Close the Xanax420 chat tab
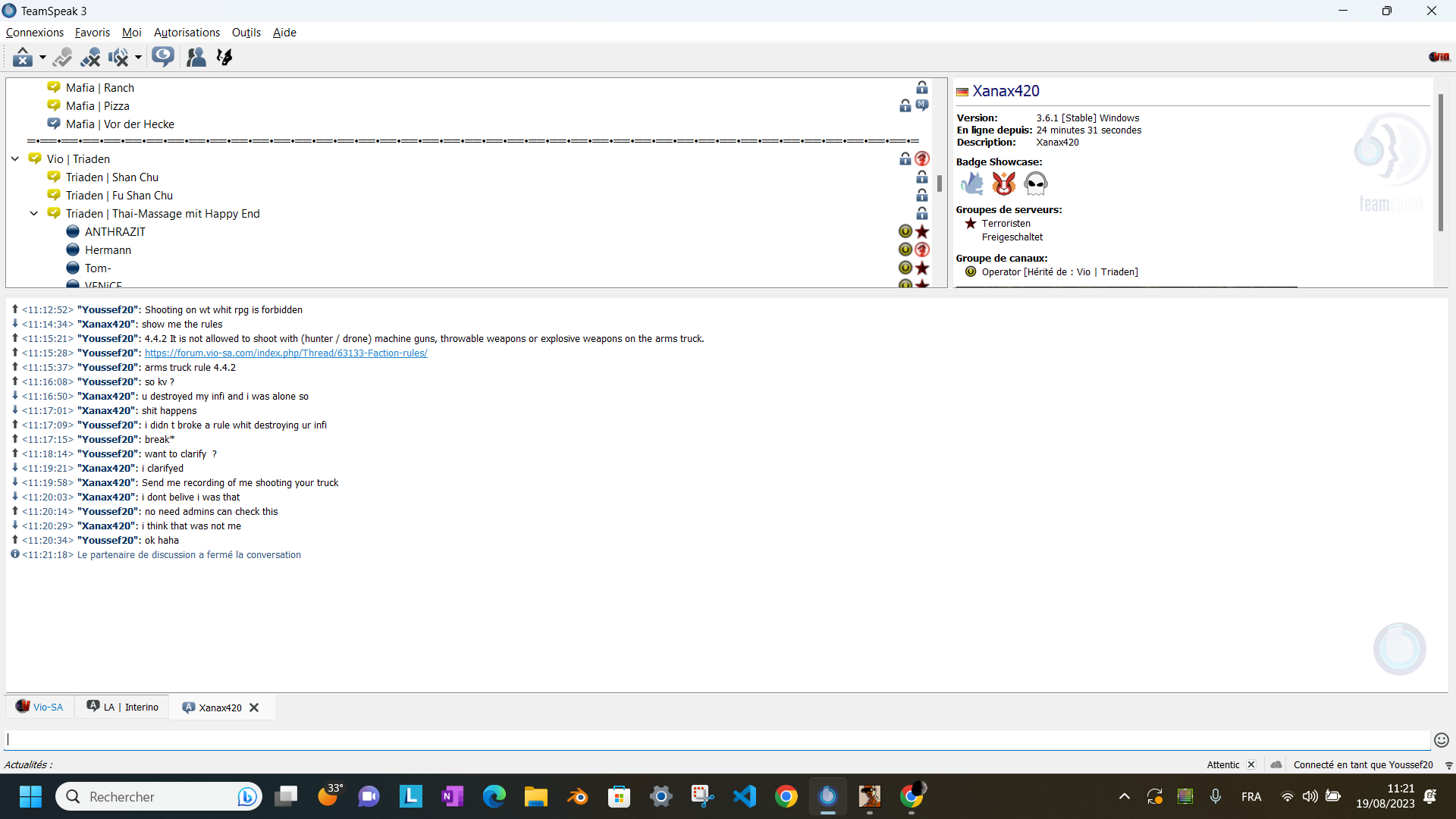 click(x=255, y=708)
